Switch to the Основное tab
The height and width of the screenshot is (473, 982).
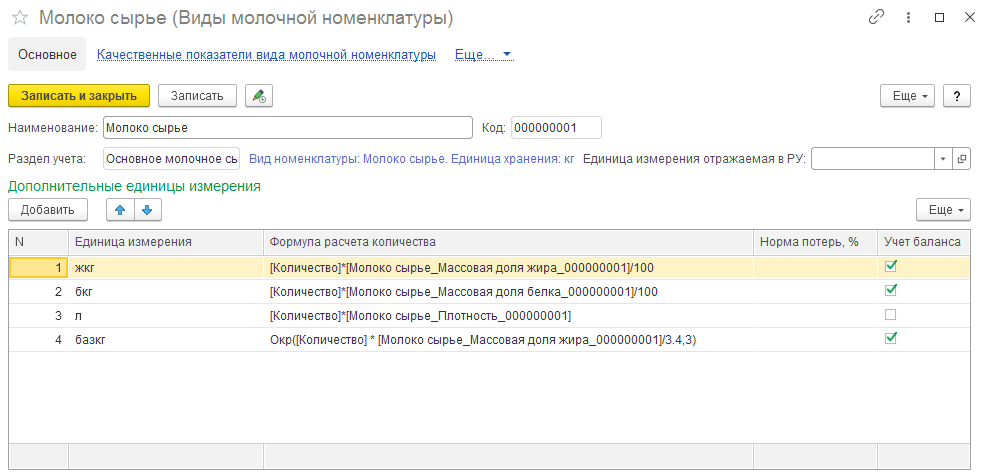click(x=48, y=55)
